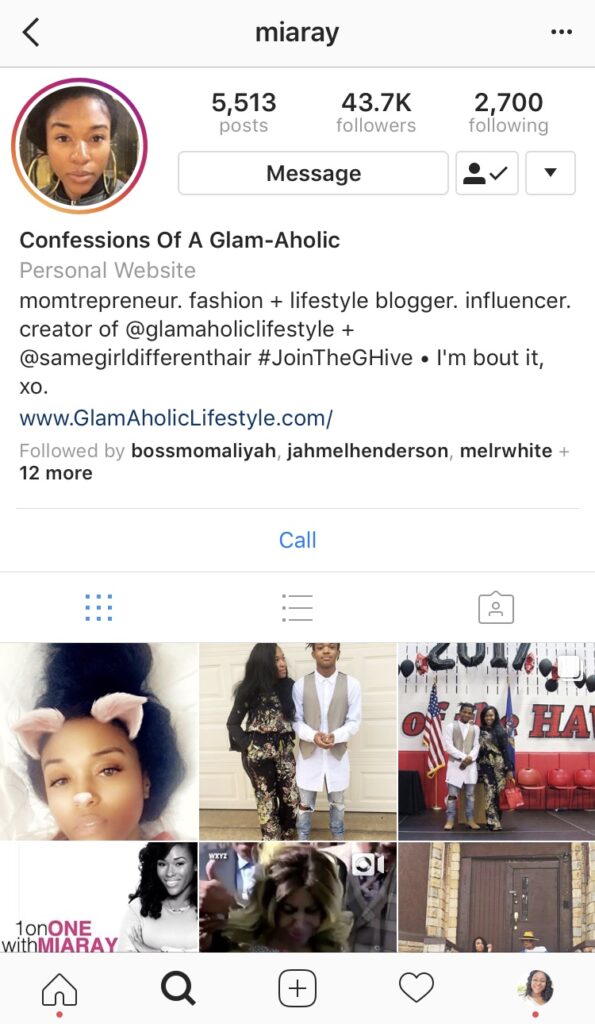Open the @glamaholiclifestyle mention in bio

point(229,328)
